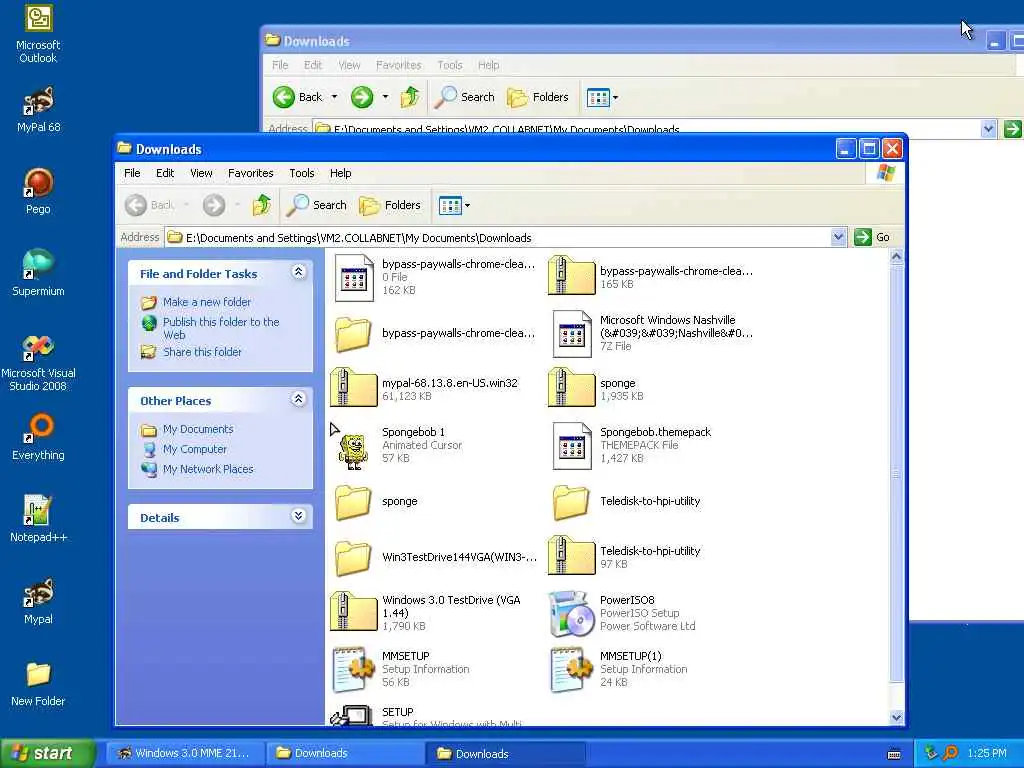Open the Views dropdown in front Downloads toolbar
Viewport: 1024px width, 768px height.
(454, 205)
